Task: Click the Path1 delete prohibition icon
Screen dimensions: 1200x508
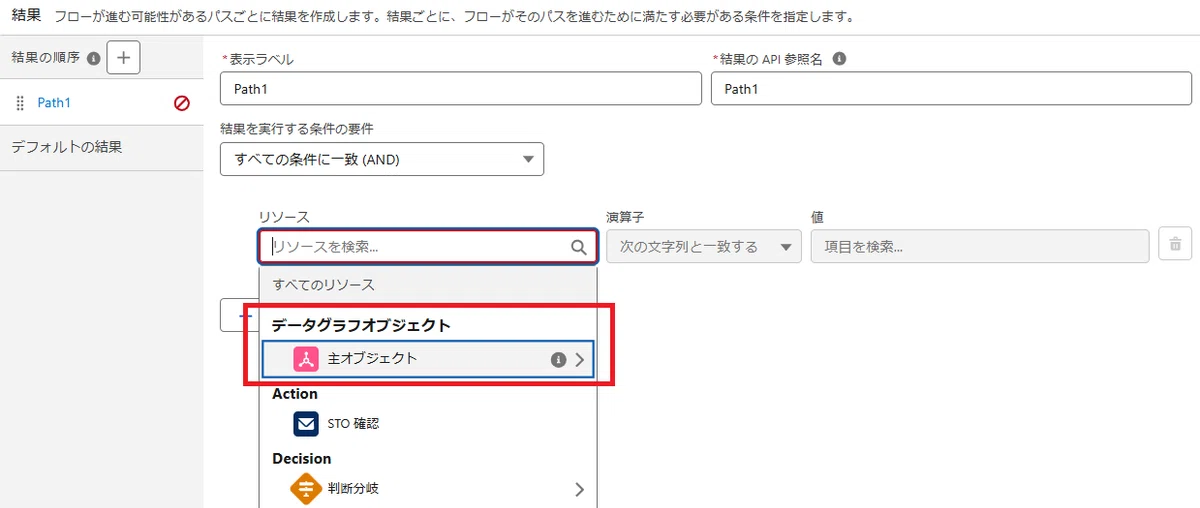Action: [182, 102]
